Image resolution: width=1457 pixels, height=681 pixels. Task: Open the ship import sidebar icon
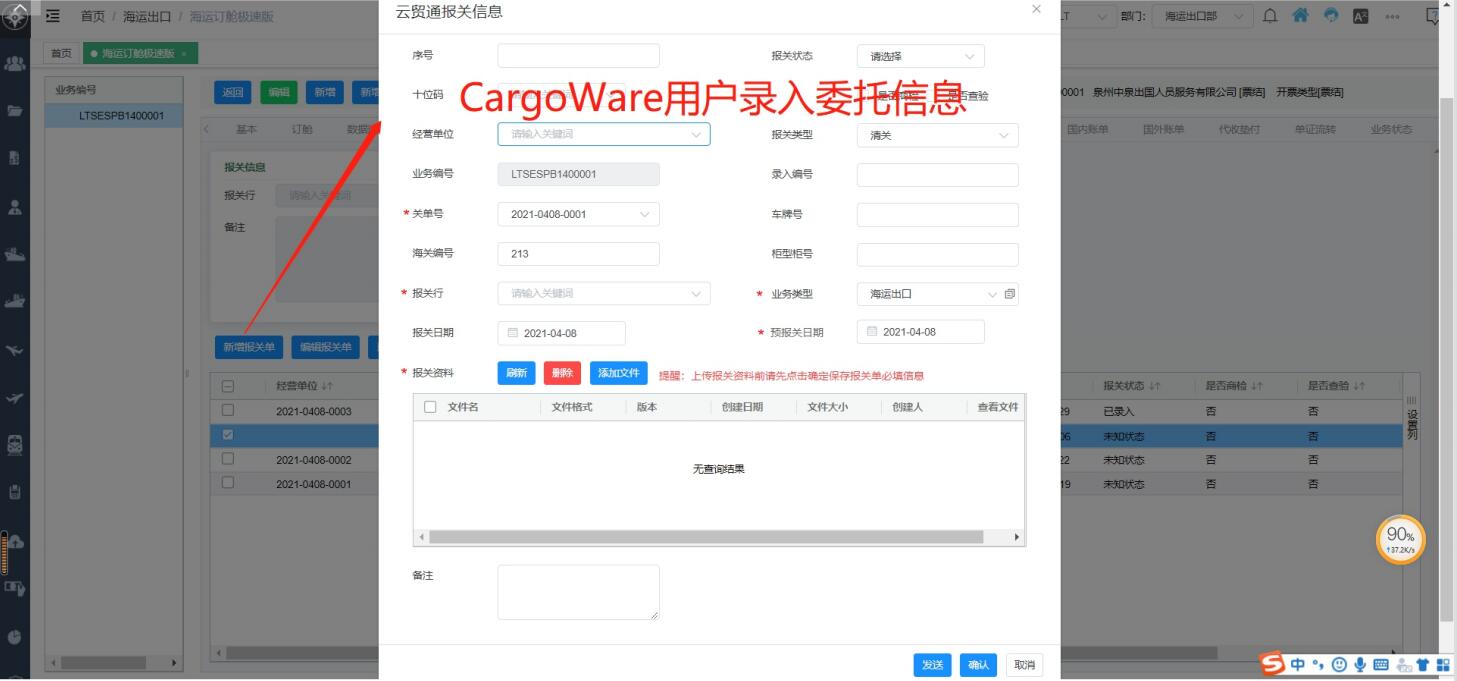coord(14,301)
